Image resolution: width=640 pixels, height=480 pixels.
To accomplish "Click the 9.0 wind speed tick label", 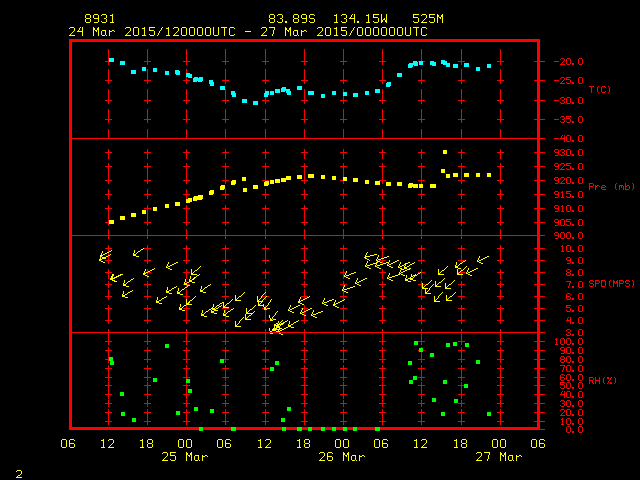I will pyautogui.click(x=574, y=260).
